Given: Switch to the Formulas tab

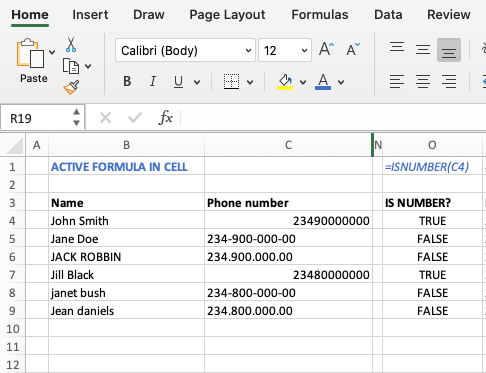Looking at the screenshot, I should [320, 15].
